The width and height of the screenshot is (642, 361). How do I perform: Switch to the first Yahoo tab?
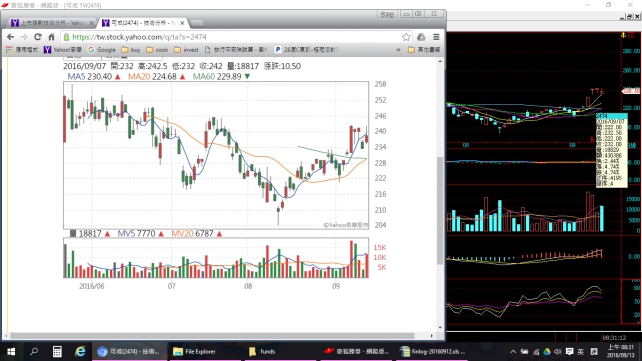click(x=48, y=23)
